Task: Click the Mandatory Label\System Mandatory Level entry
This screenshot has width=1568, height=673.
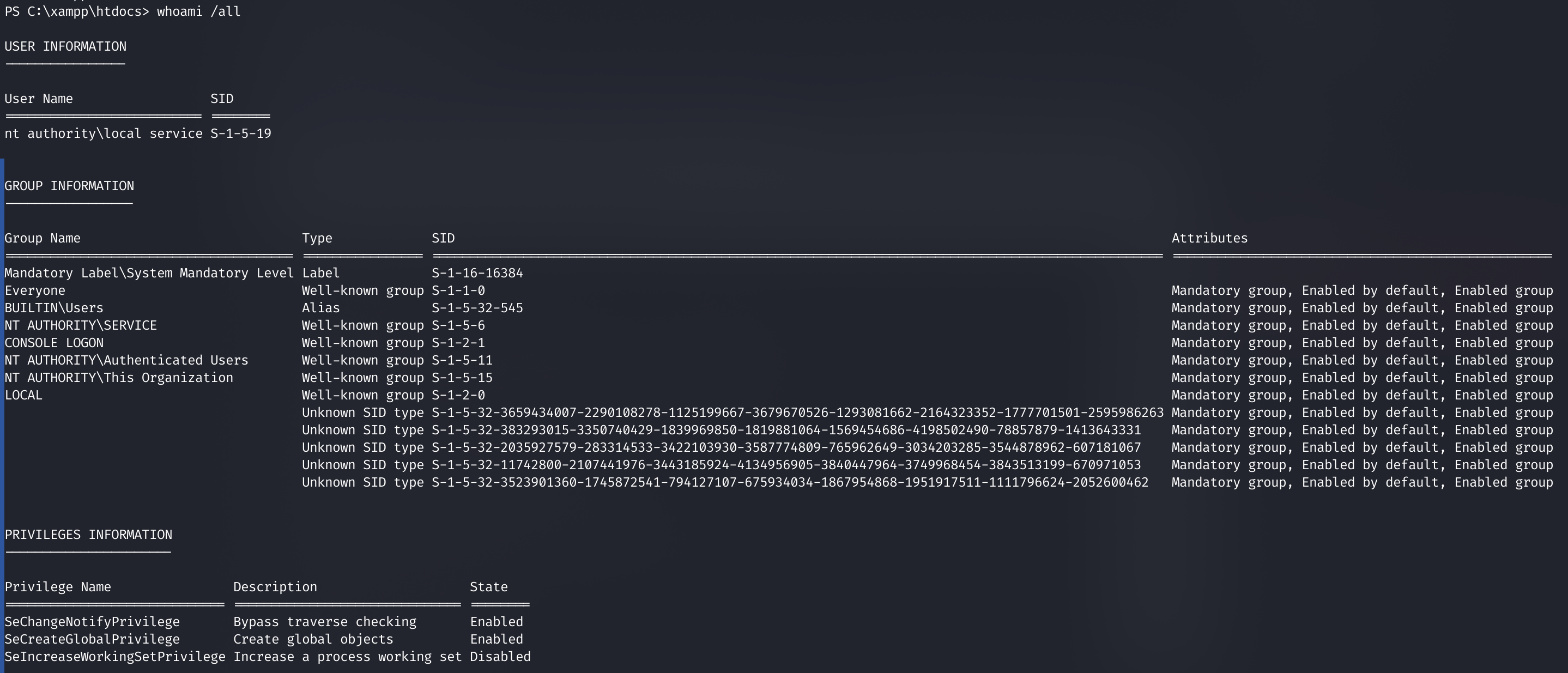Action: [x=149, y=272]
